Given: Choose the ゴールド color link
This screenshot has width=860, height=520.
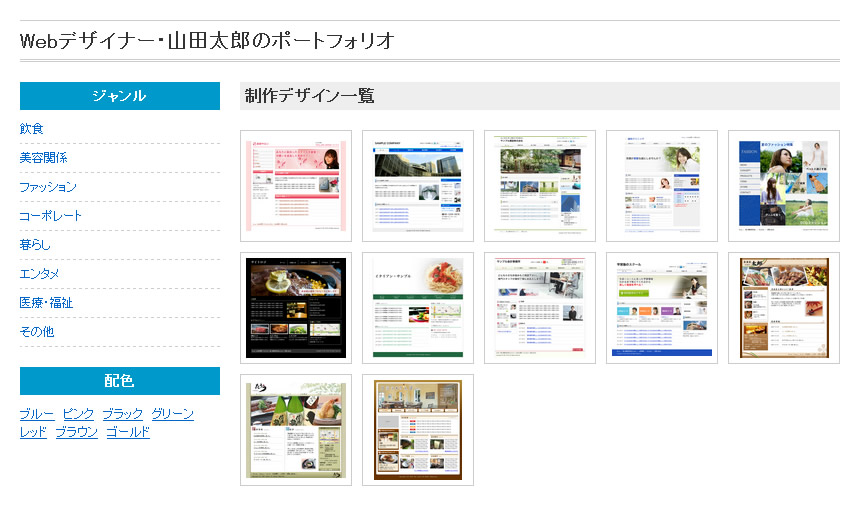Looking at the screenshot, I should (x=128, y=432).
